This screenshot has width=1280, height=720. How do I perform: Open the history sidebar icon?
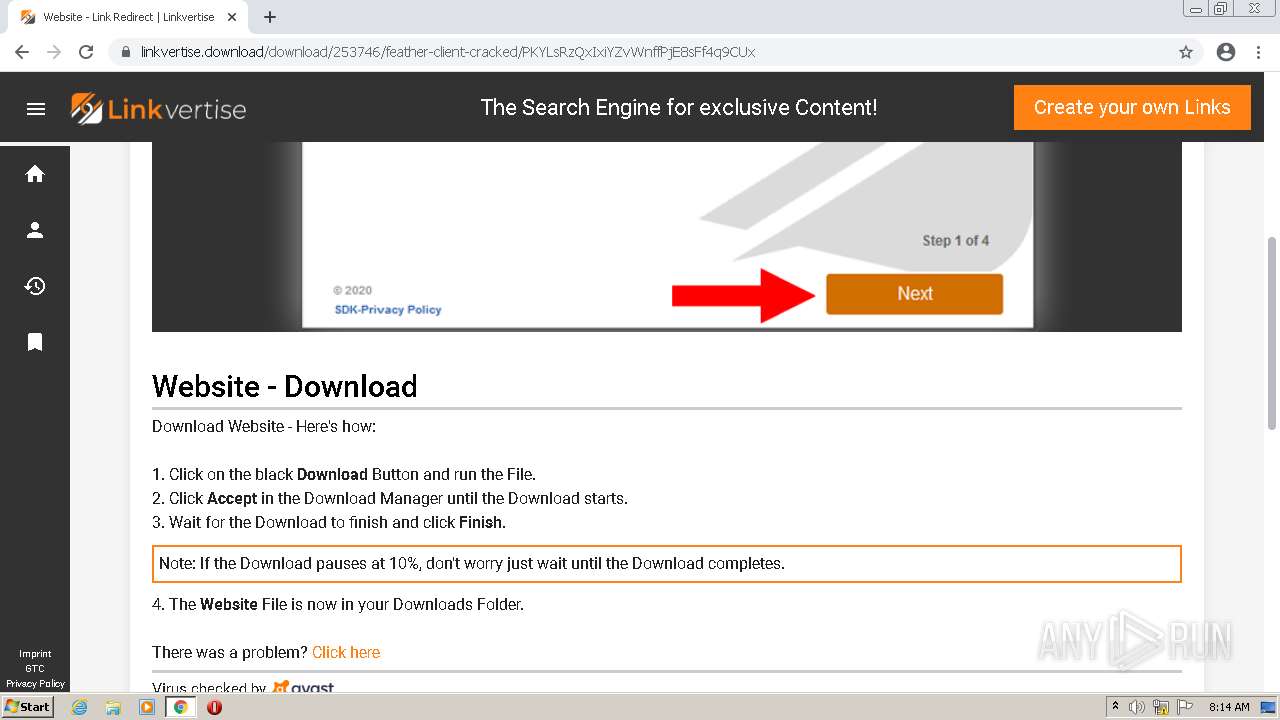[x=35, y=286]
